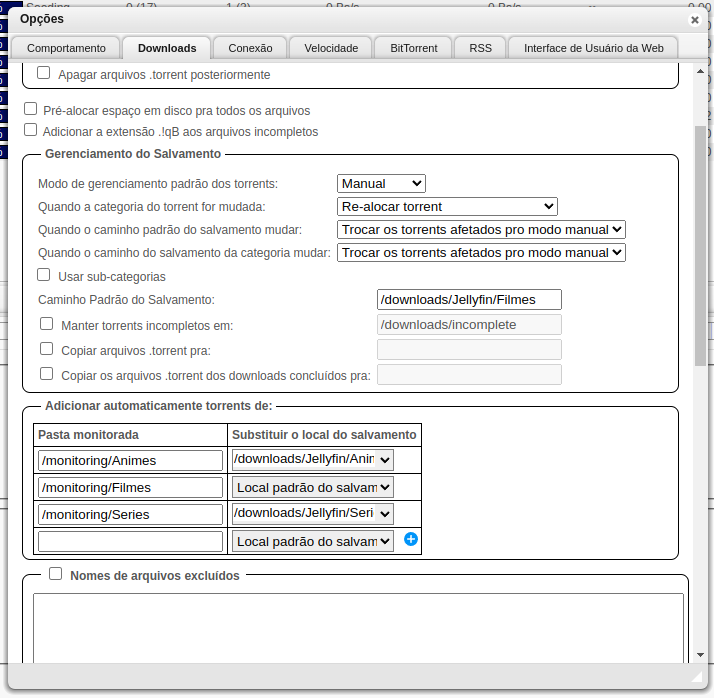Edit the /monitoring/Filmes folder field

(130, 487)
